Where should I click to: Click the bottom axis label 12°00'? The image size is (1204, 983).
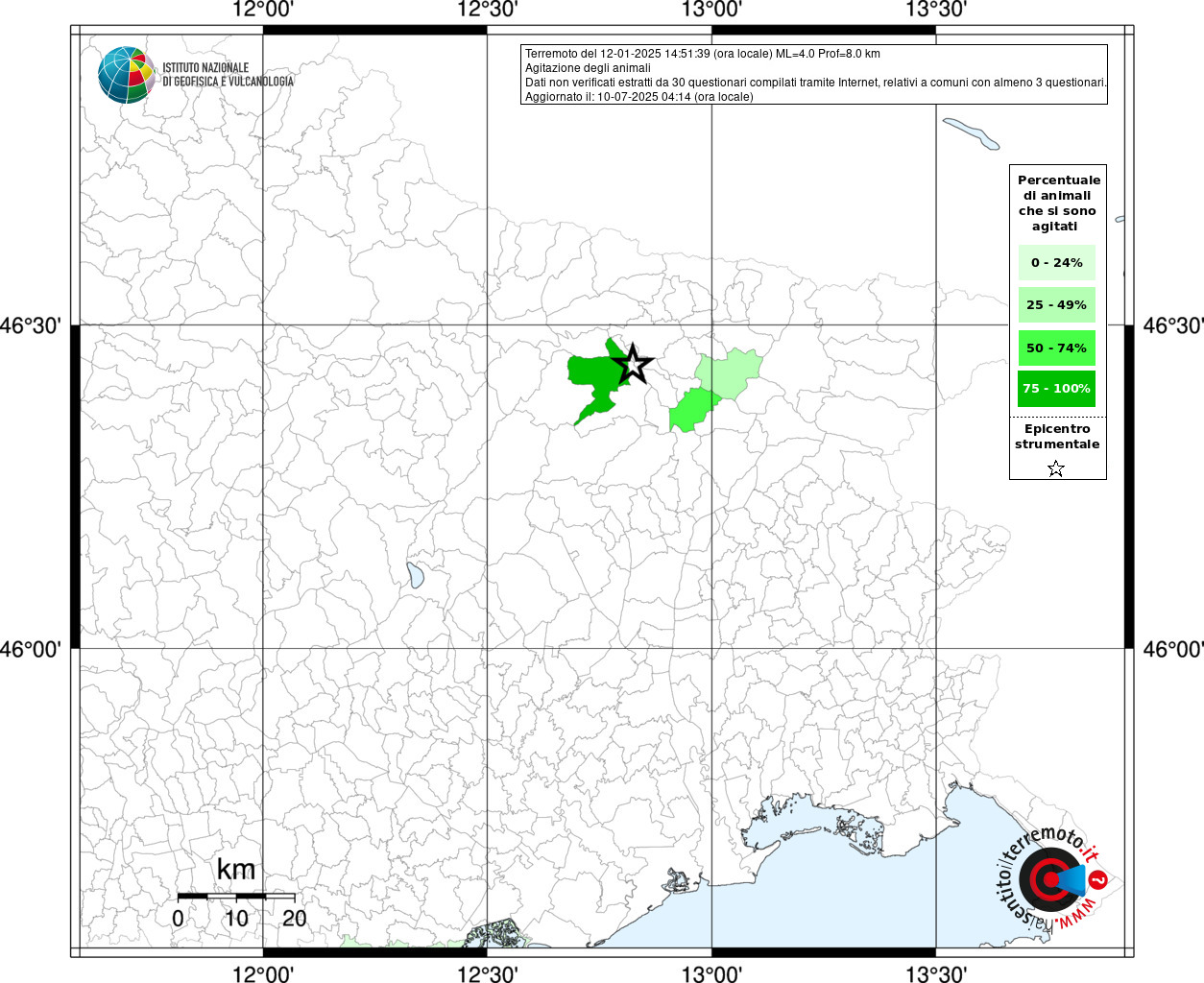pyautogui.click(x=263, y=973)
